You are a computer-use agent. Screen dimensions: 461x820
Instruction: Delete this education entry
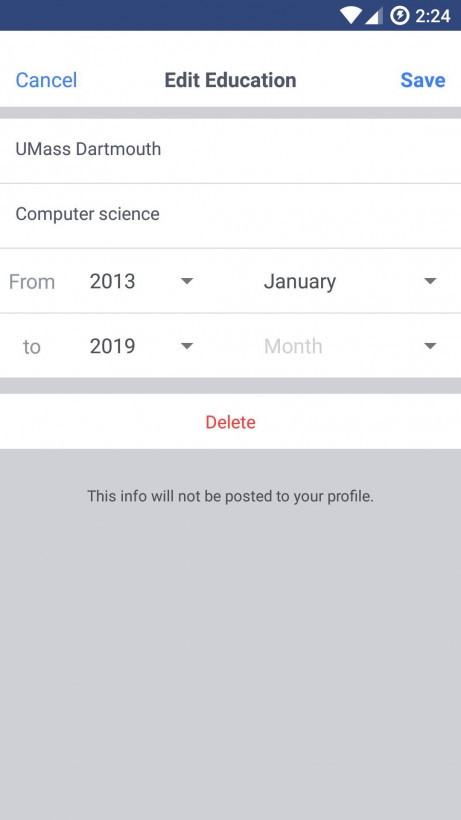pyautogui.click(x=230, y=422)
